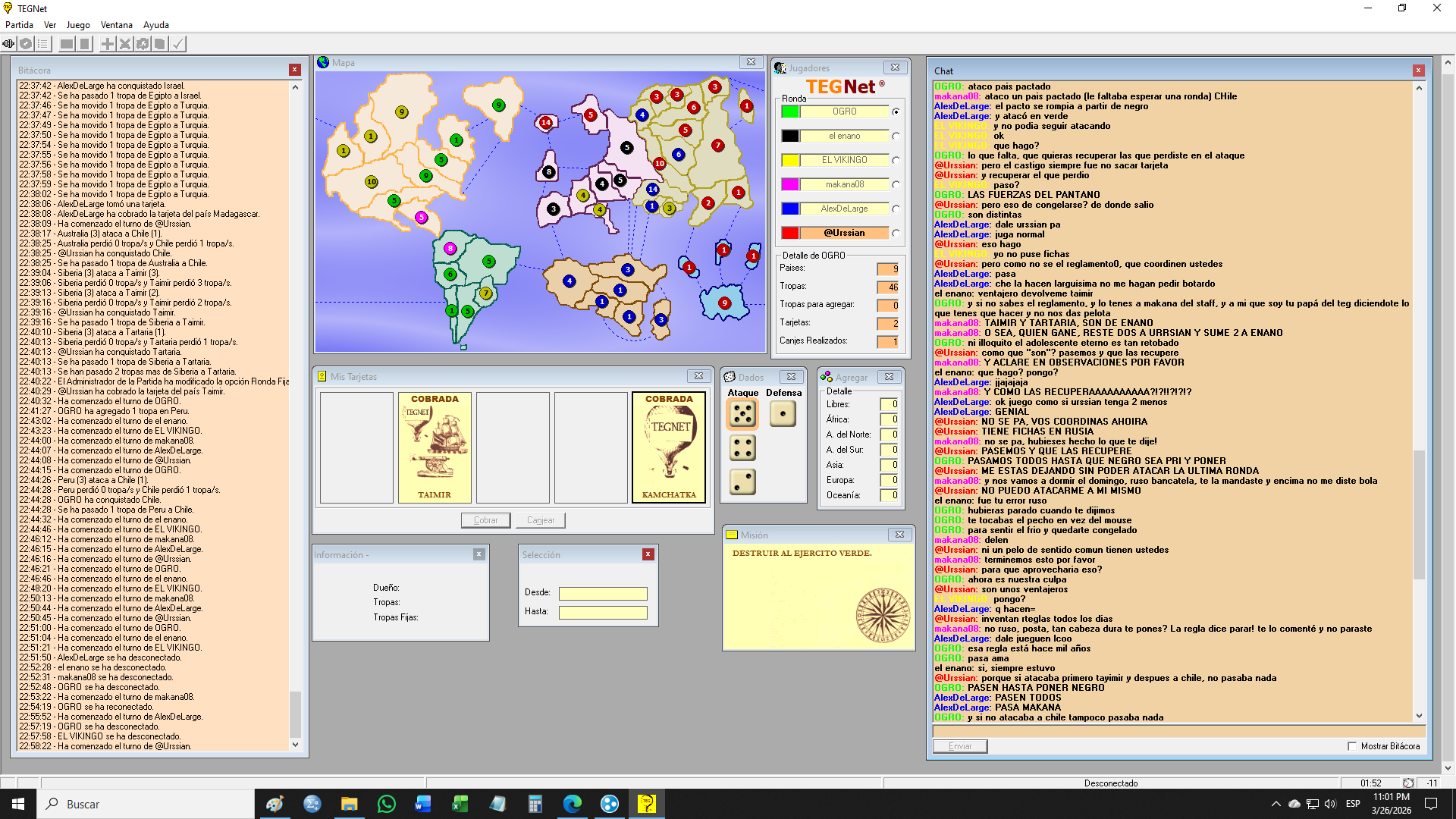Select radio button next to AlexDeLarge
1456x819 pixels.
point(896,209)
